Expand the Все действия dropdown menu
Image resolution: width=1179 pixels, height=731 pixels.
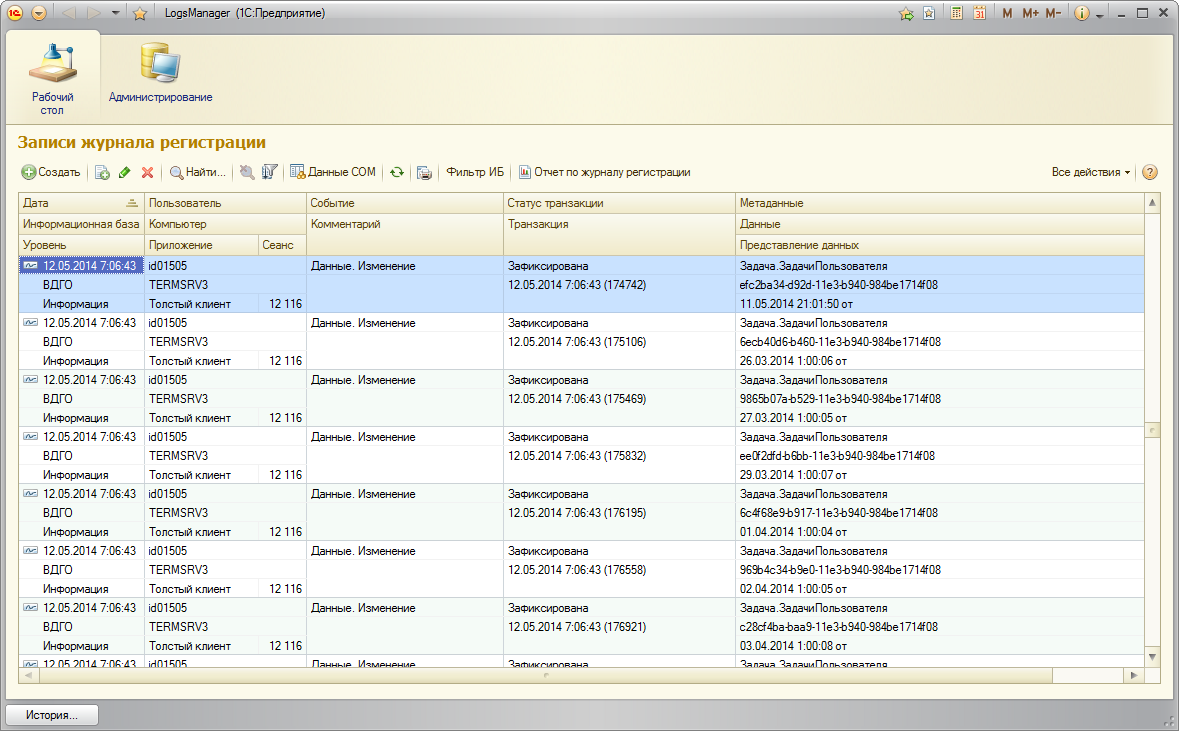[1091, 172]
